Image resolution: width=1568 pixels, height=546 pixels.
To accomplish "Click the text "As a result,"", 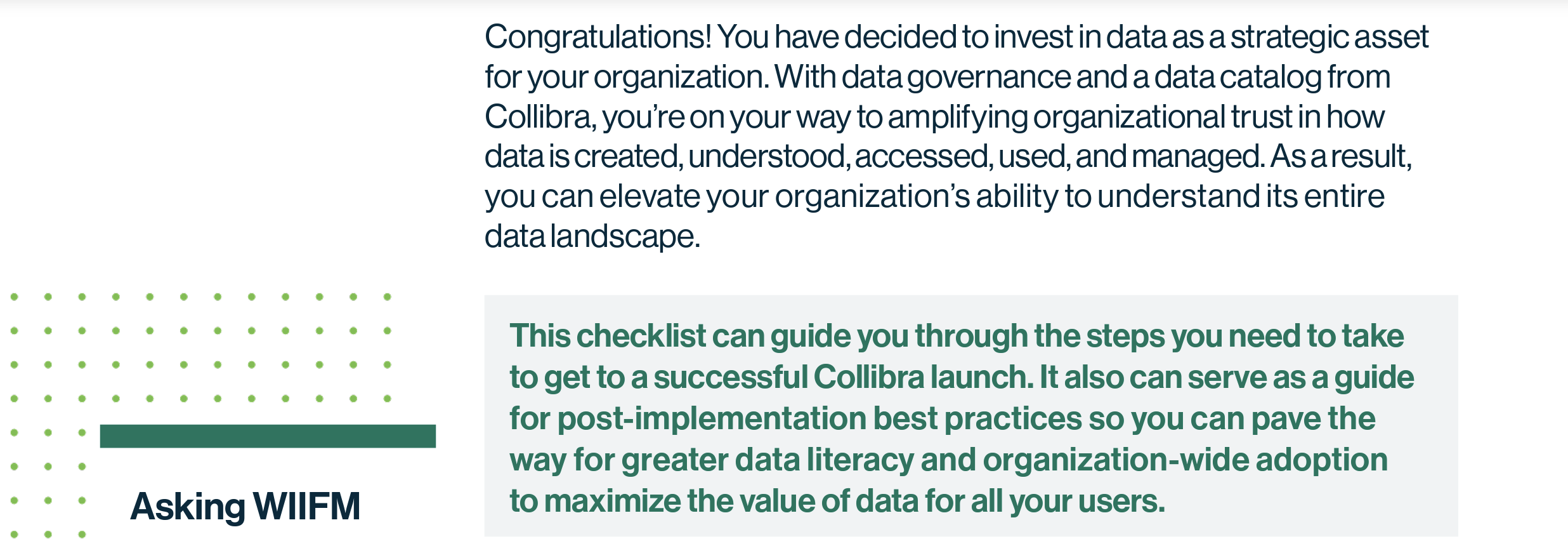I will point(1341,157).
